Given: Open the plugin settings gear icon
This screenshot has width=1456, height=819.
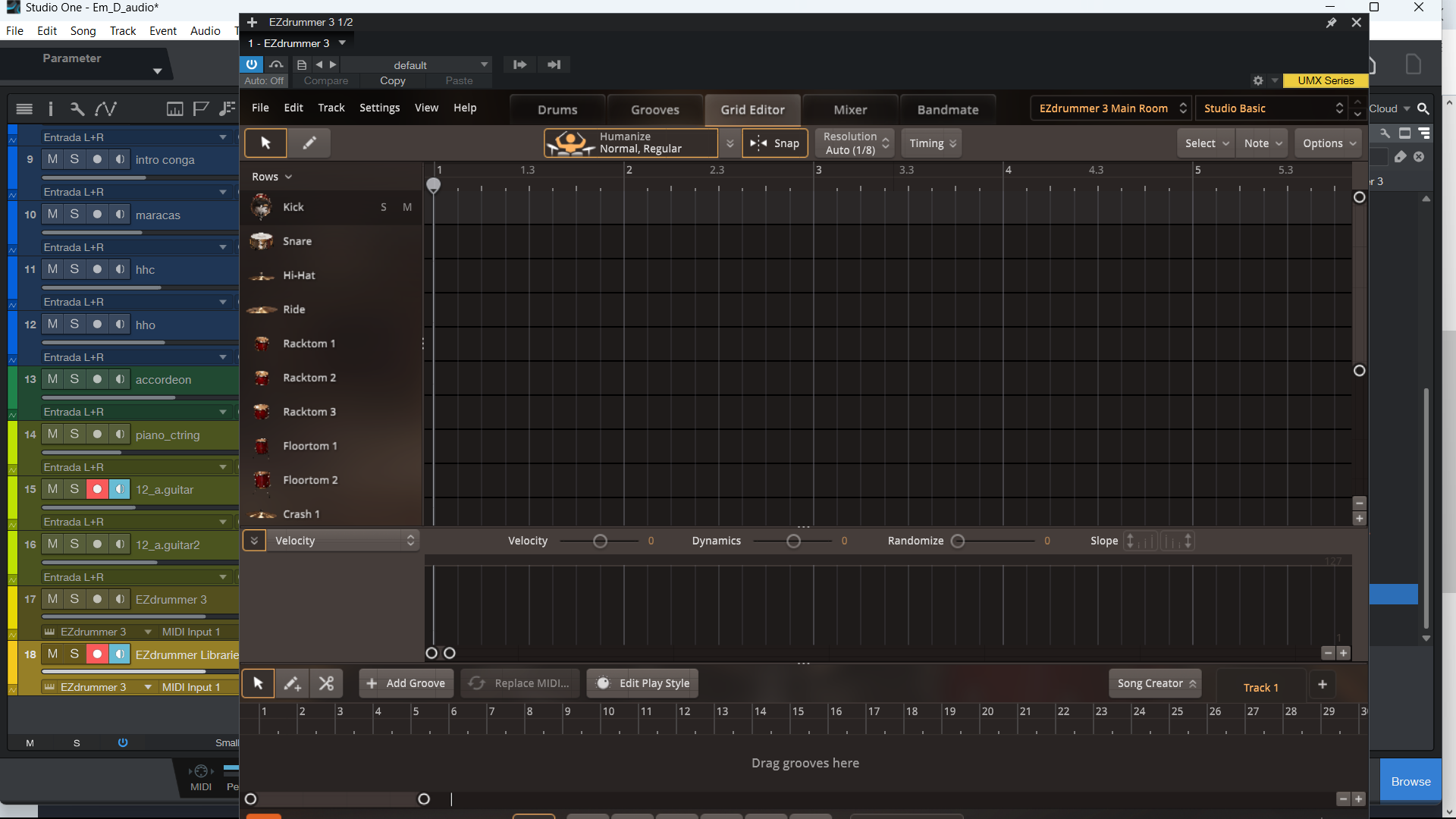Looking at the screenshot, I should coord(1258,80).
